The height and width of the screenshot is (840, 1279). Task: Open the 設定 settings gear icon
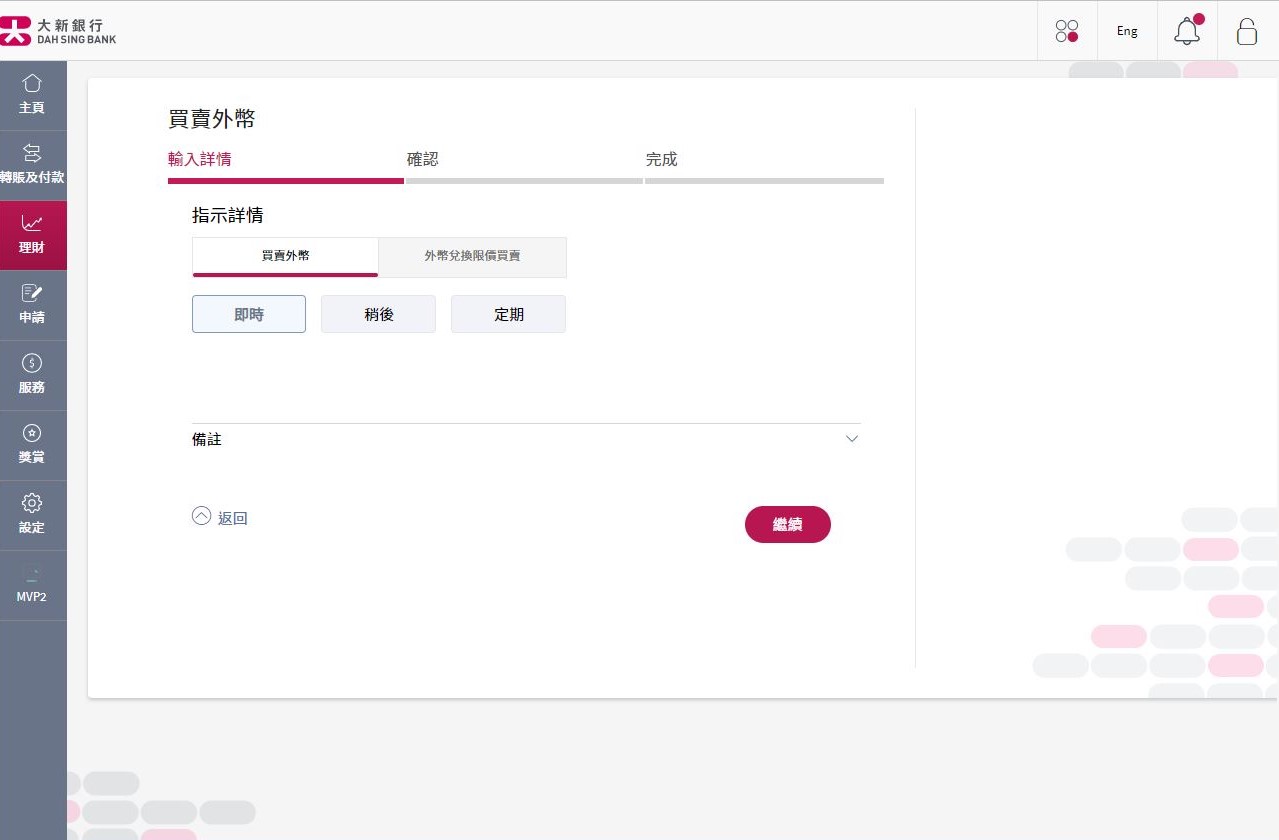pos(32,504)
